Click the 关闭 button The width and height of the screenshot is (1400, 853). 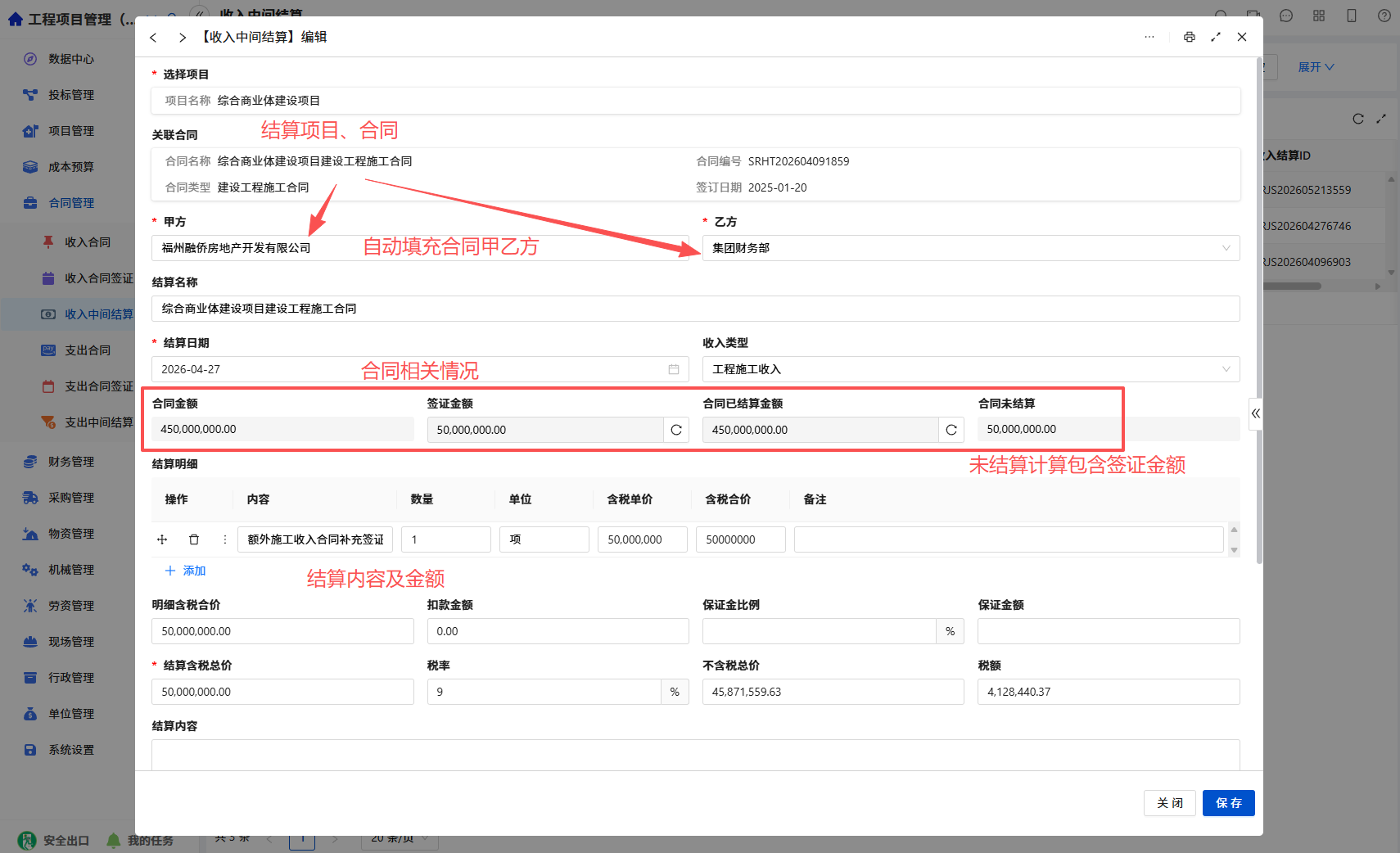point(1170,803)
